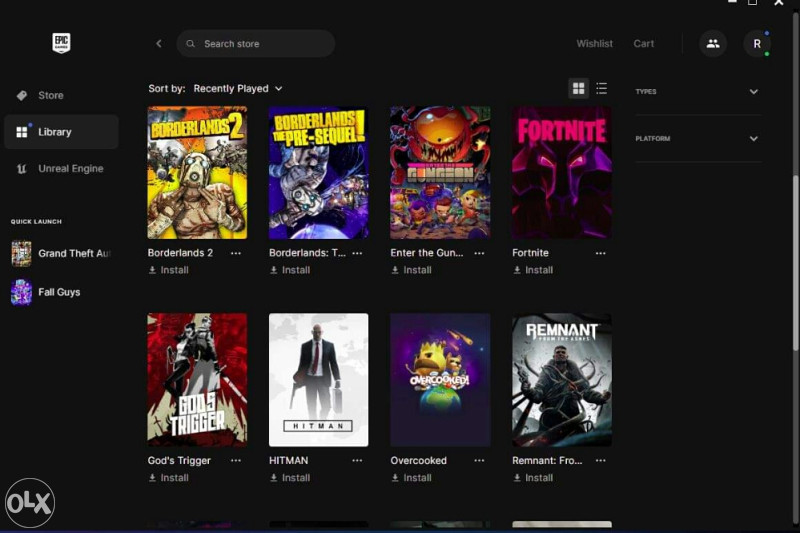This screenshot has height=533, width=800.
Task: Open the Friends list icon
Action: (x=712, y=44)
